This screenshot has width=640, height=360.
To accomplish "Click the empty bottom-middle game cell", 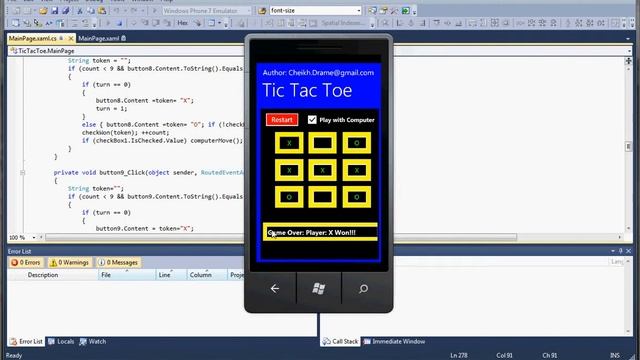I will (322, 197).
